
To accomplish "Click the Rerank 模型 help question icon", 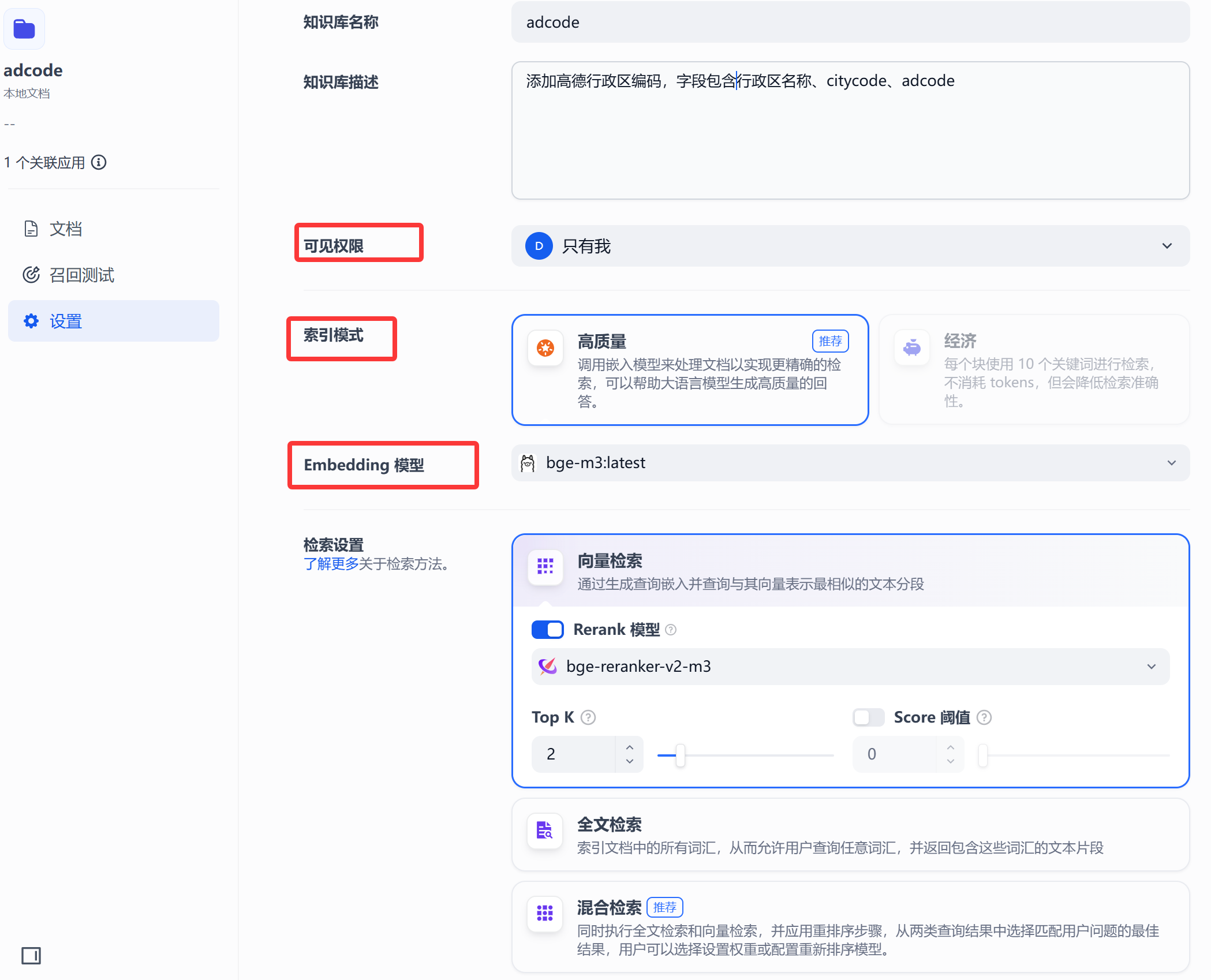I will click(671, 630).
